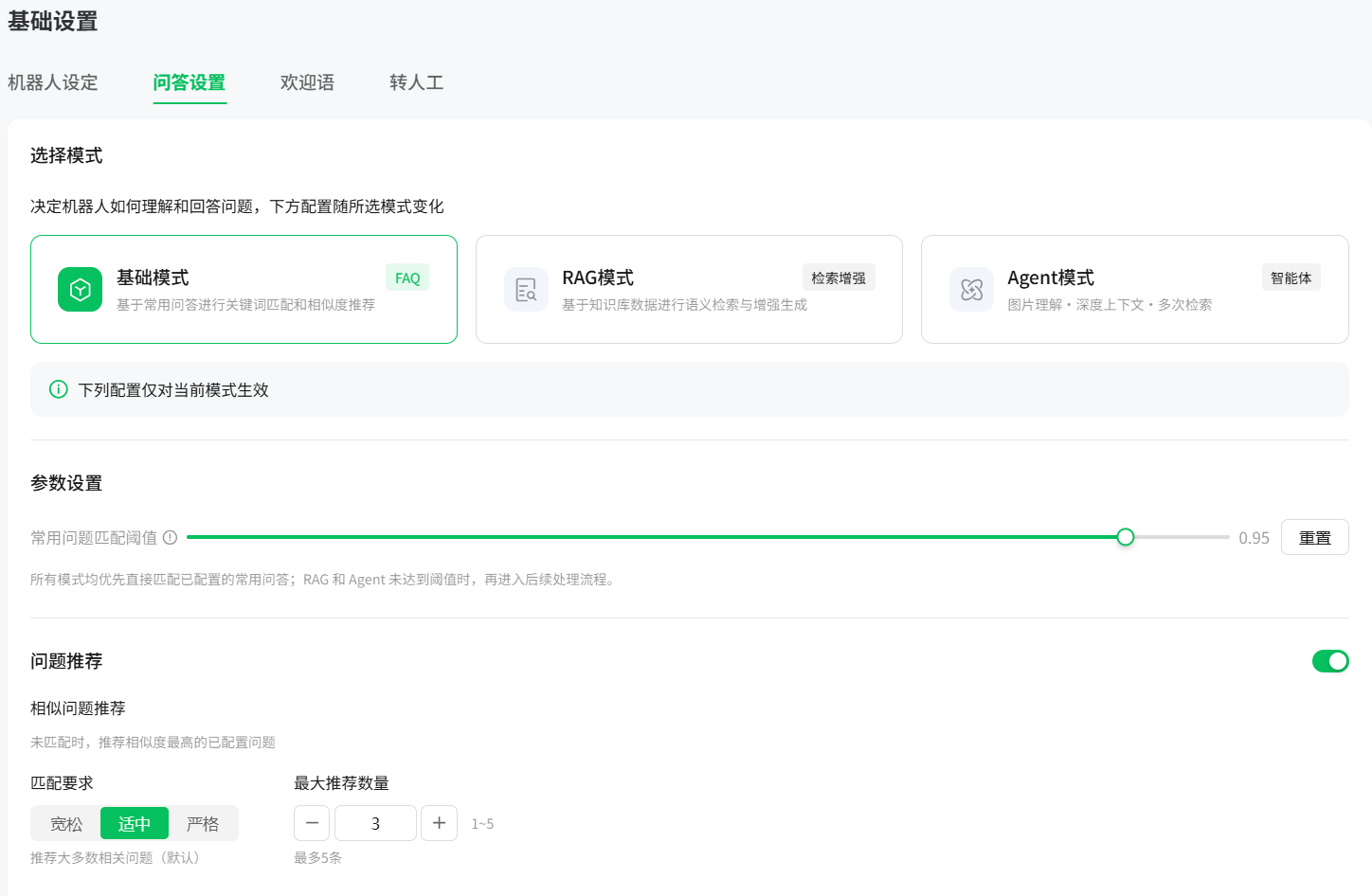Select the RAG模式 card
Image resolution: width=1372 pixels, height=896 pixels.
689,289
